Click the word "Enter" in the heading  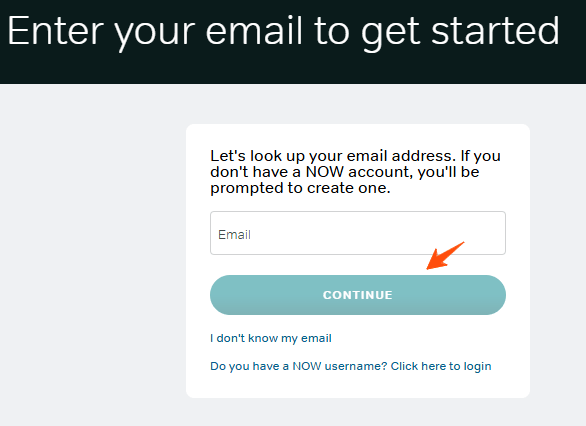55,31
